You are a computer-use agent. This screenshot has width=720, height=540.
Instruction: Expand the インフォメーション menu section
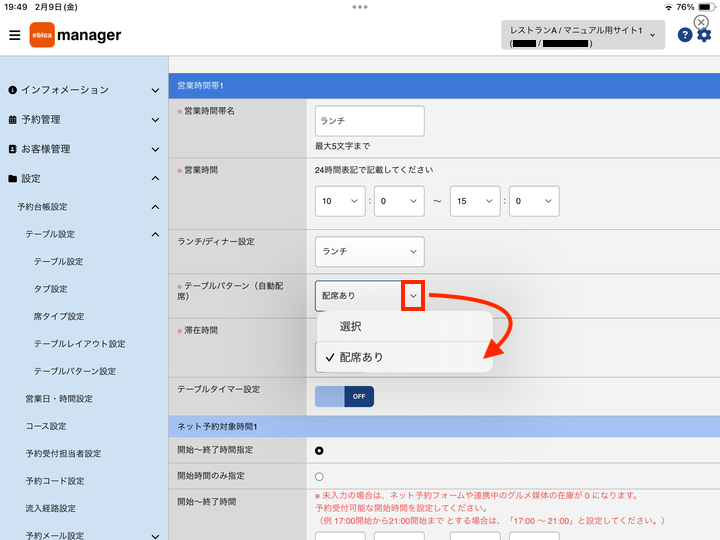coord(84,90)
